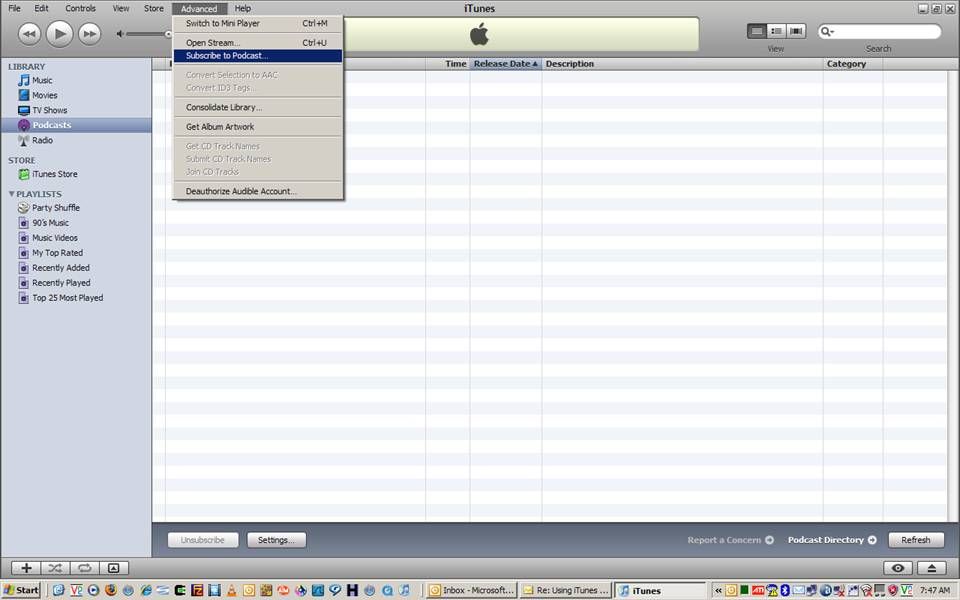
Task: Open the search magnifier options dropdown
Action: [x=827, y=31]
